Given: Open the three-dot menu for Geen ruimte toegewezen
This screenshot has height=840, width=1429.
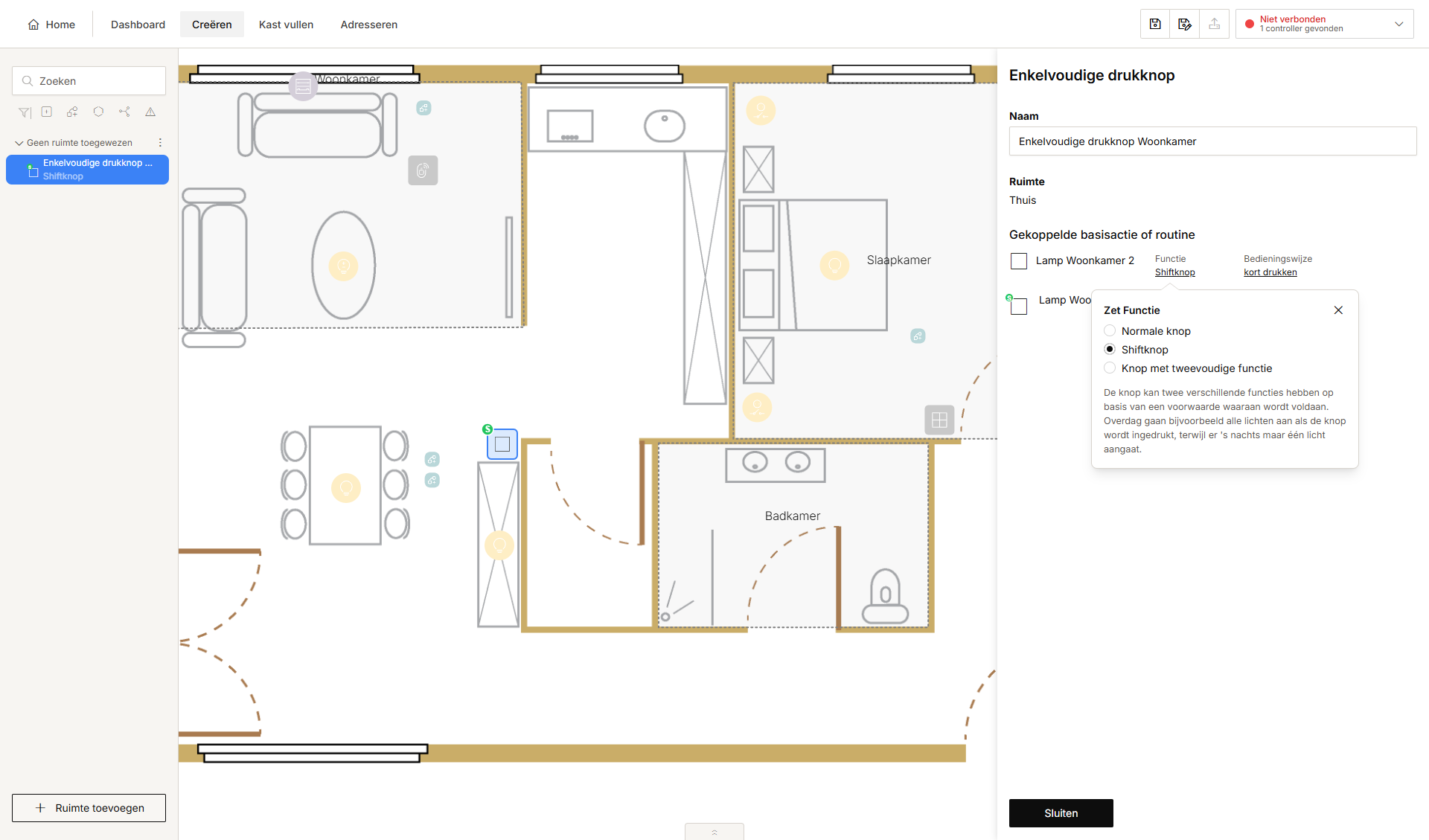Looking at the screenshot, I should 160,142.
